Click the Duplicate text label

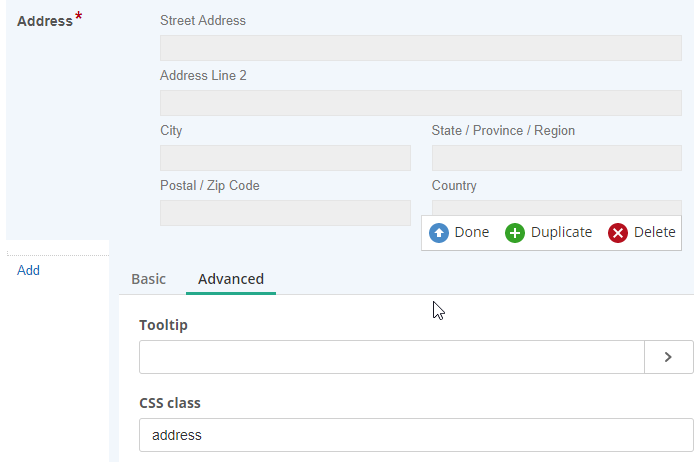tap(561, 232)
